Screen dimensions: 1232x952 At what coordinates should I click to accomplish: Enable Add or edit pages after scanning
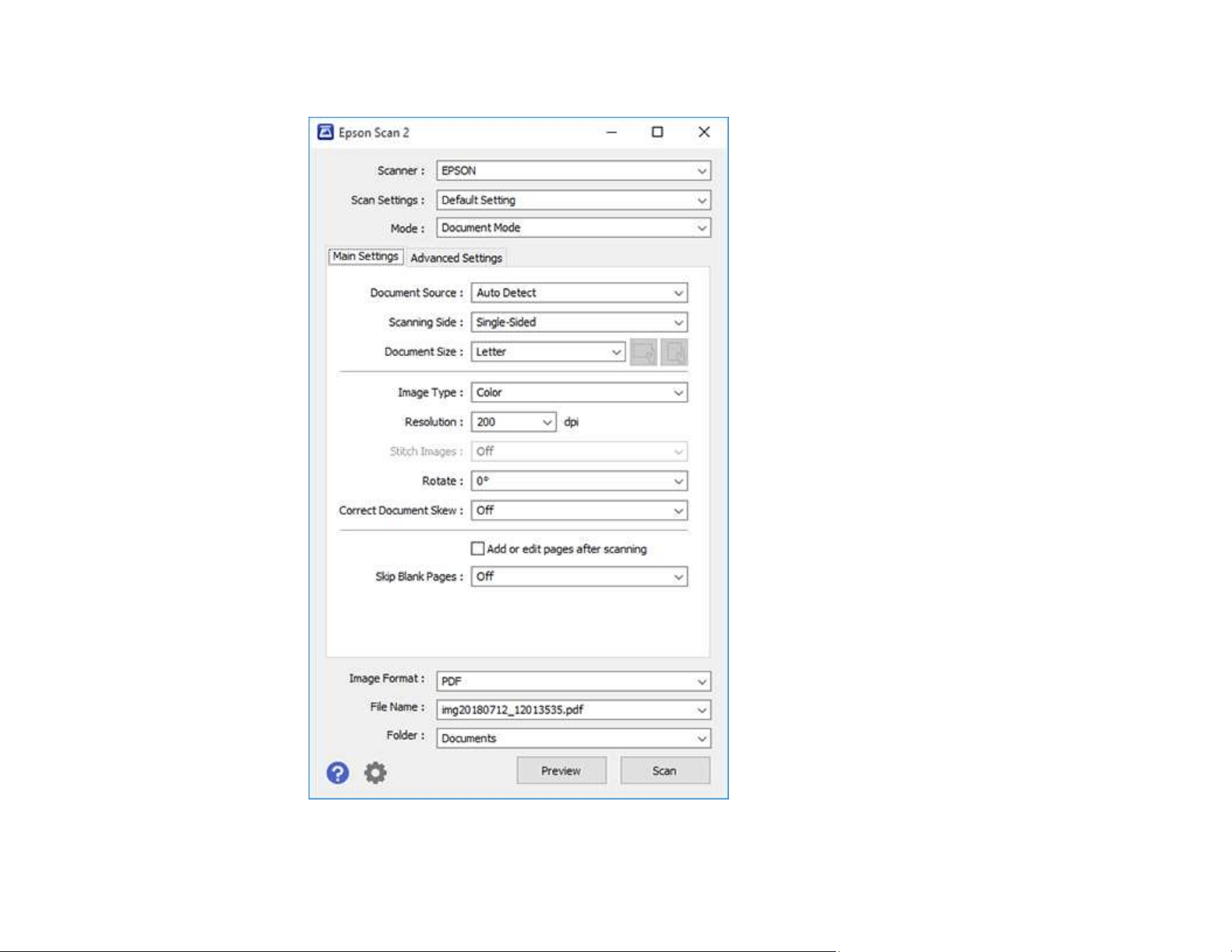click(x=478, y=549)
